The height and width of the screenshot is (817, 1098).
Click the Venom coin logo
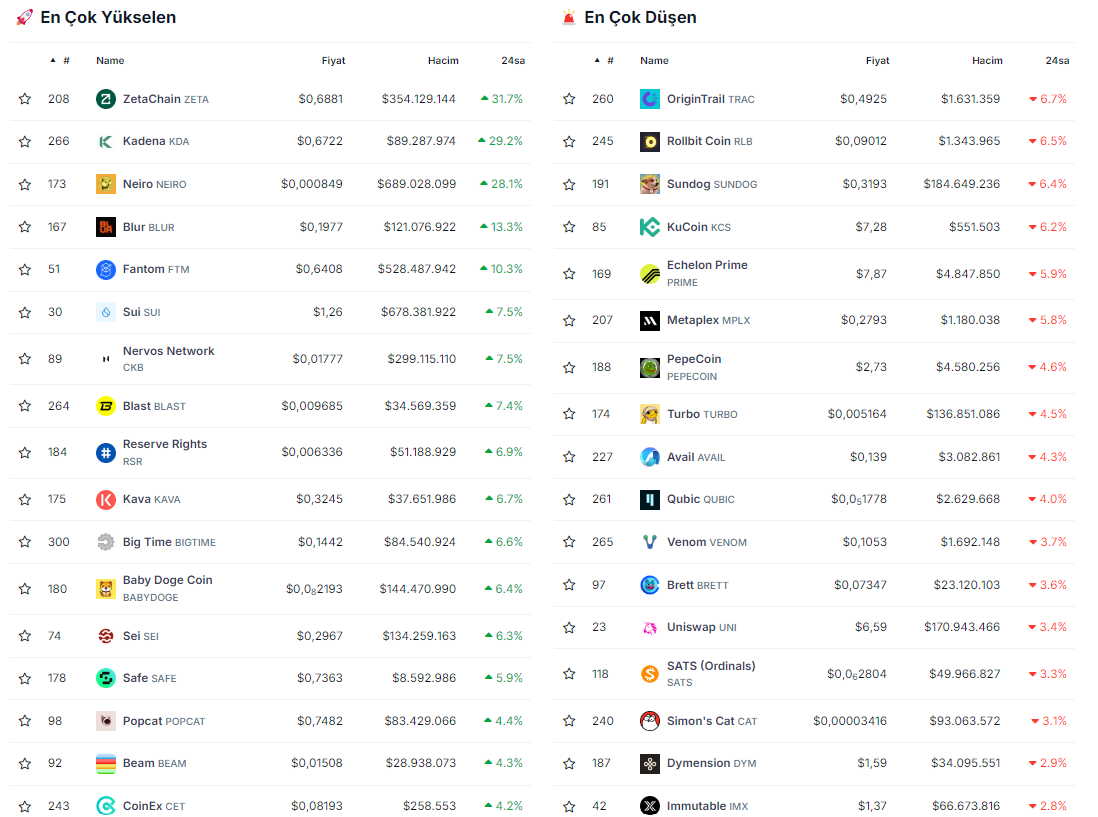tap(649, 542)
